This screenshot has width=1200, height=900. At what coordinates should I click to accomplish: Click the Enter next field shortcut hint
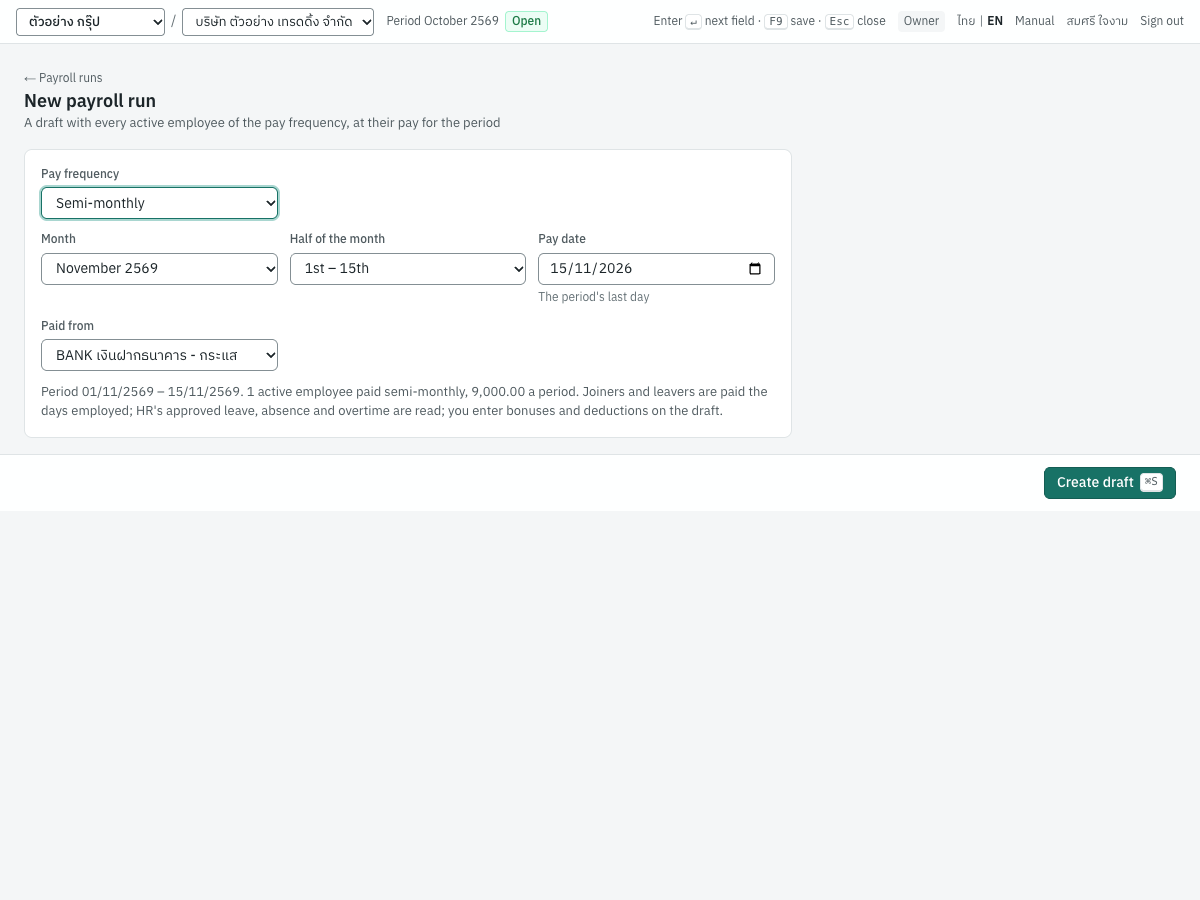(704, 21)
